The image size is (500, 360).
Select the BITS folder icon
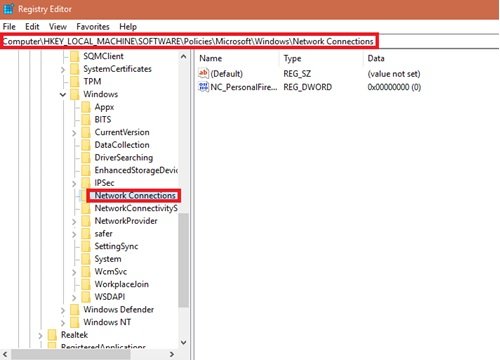(86, 120)
